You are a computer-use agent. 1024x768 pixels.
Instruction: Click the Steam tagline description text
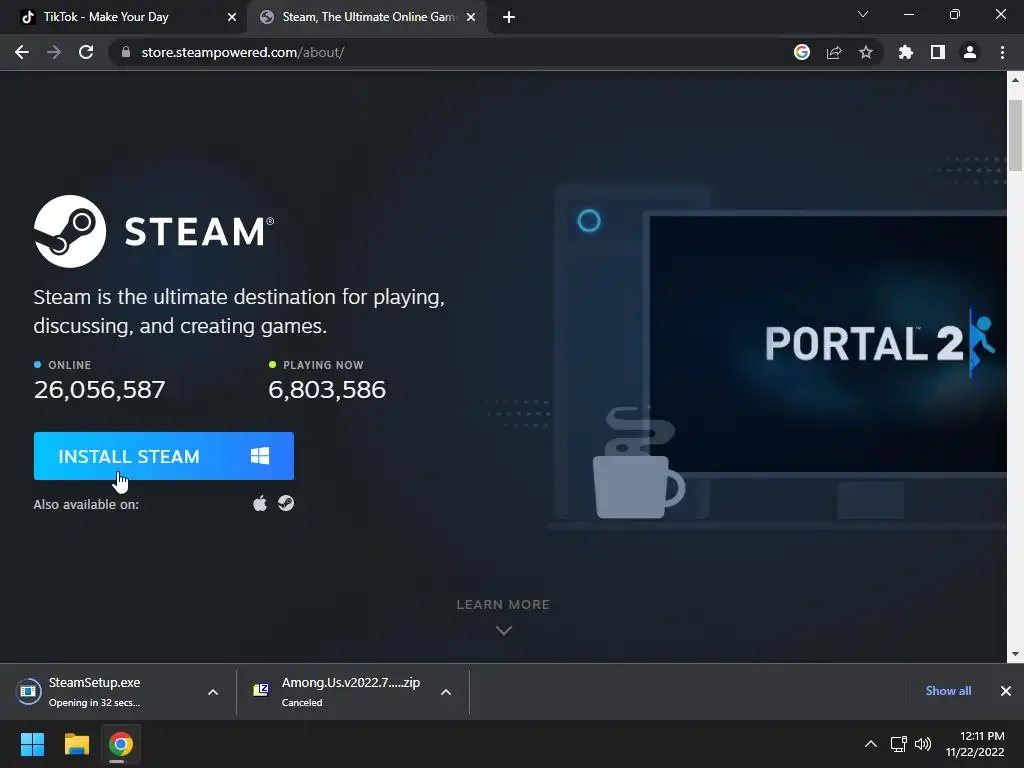coord(239,312)
